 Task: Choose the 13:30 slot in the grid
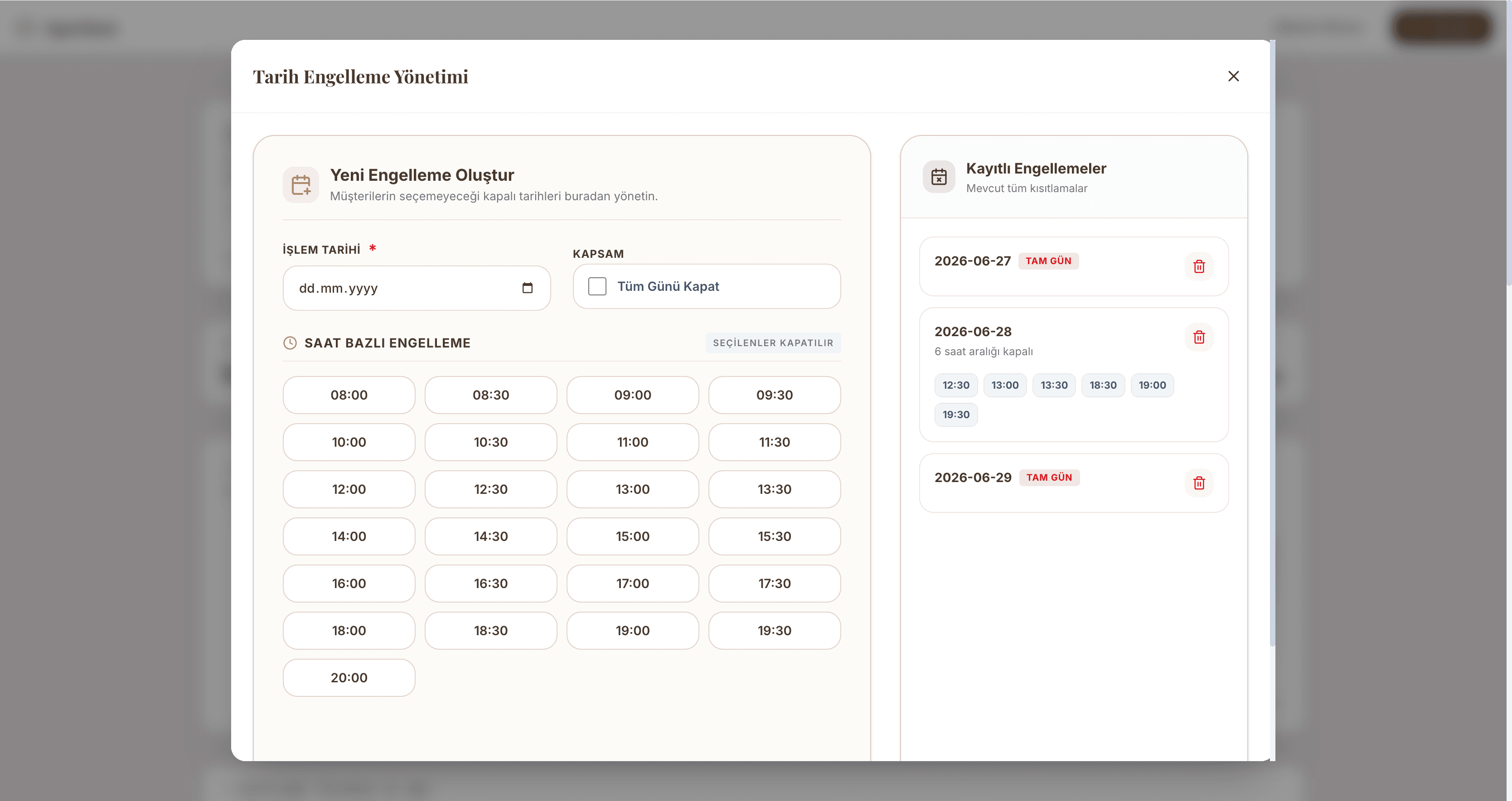[774, 489]
